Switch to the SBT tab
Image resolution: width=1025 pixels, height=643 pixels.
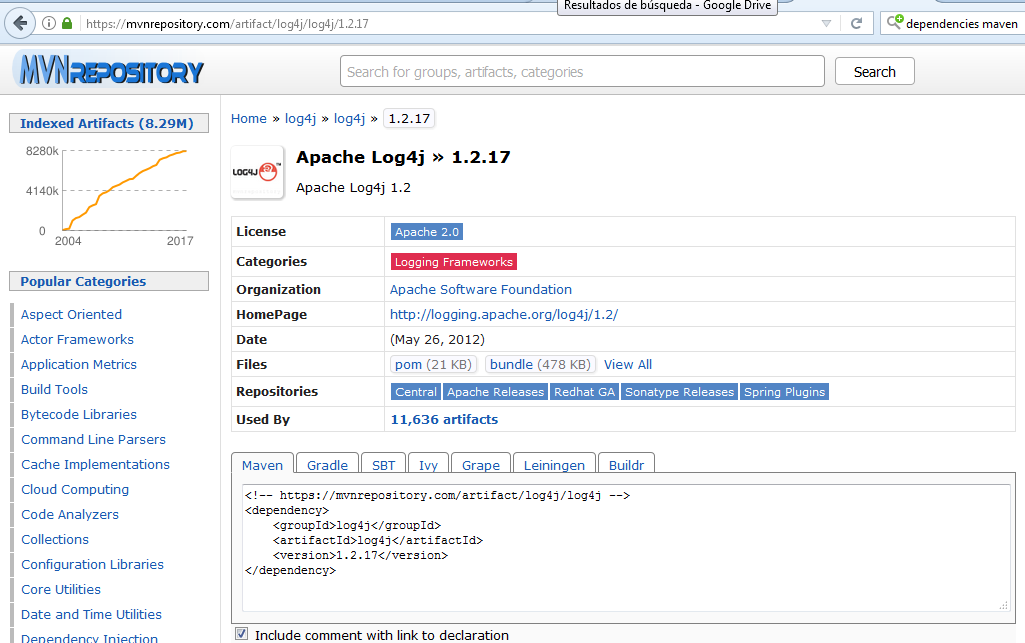tap(383, 465)
